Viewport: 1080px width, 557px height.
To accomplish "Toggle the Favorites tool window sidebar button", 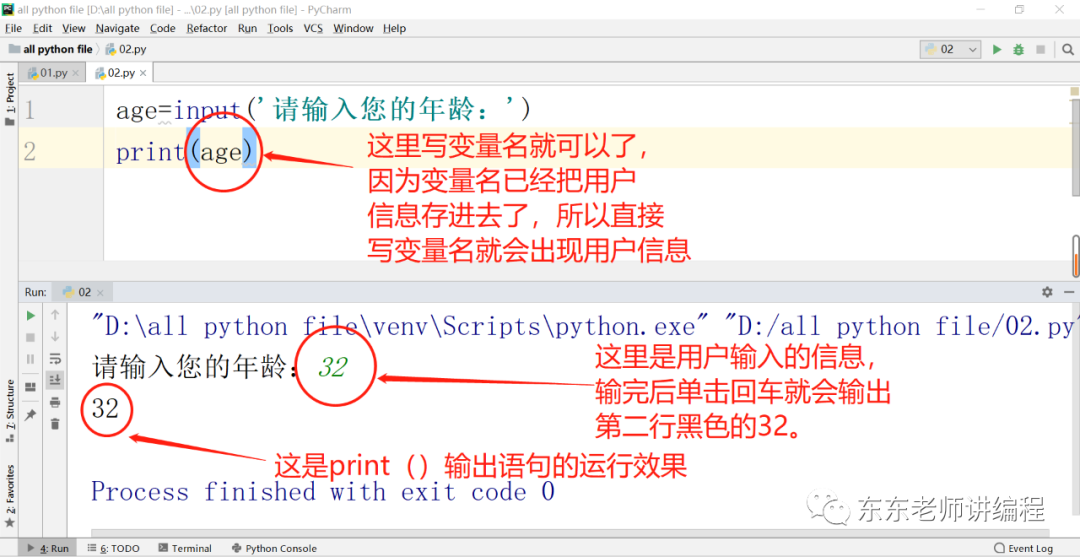I will [10, 496].
